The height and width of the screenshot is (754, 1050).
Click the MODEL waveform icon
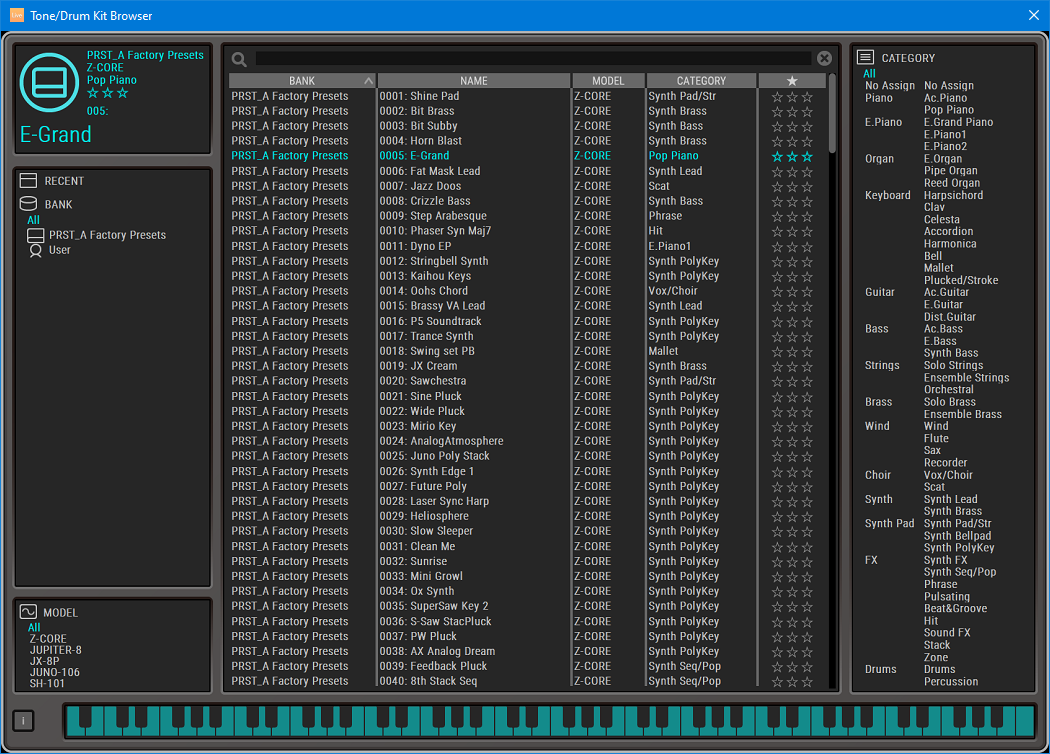pos(28,612)
